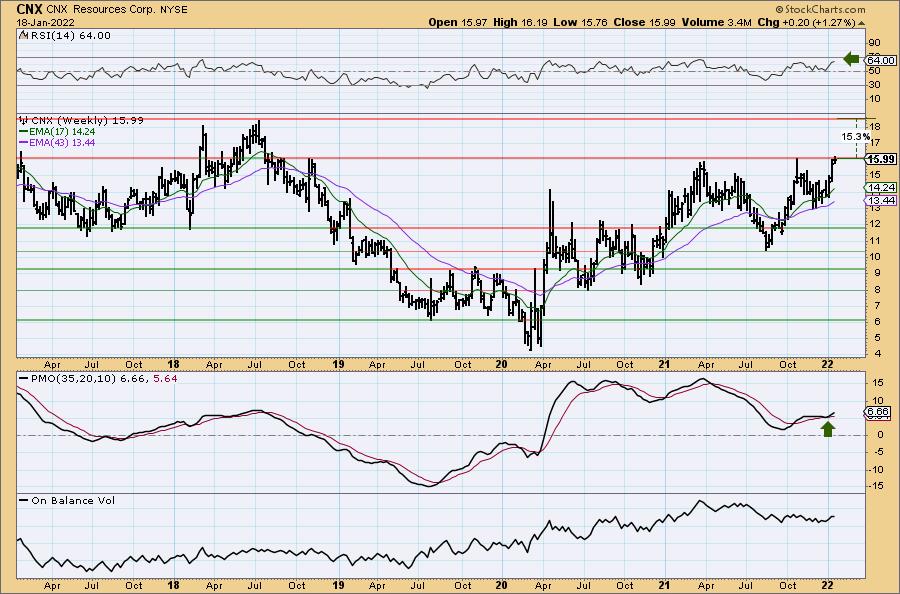The width and height of the screenshot is (900, 594).
Task: Click year 22 on price panel axis
Action: 827,364
